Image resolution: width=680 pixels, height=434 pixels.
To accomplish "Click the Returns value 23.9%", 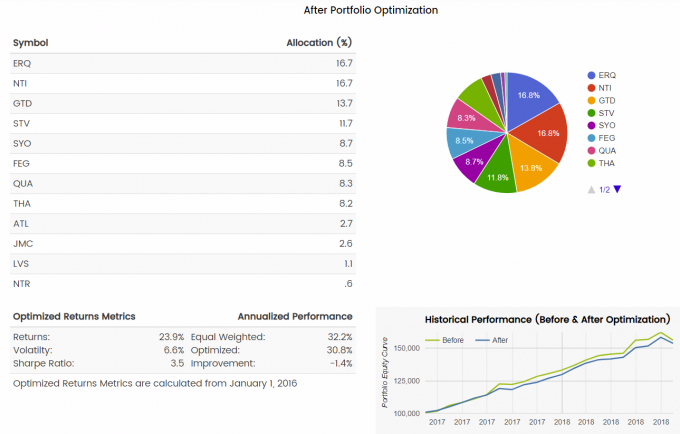I will click(x=171, y=337).
